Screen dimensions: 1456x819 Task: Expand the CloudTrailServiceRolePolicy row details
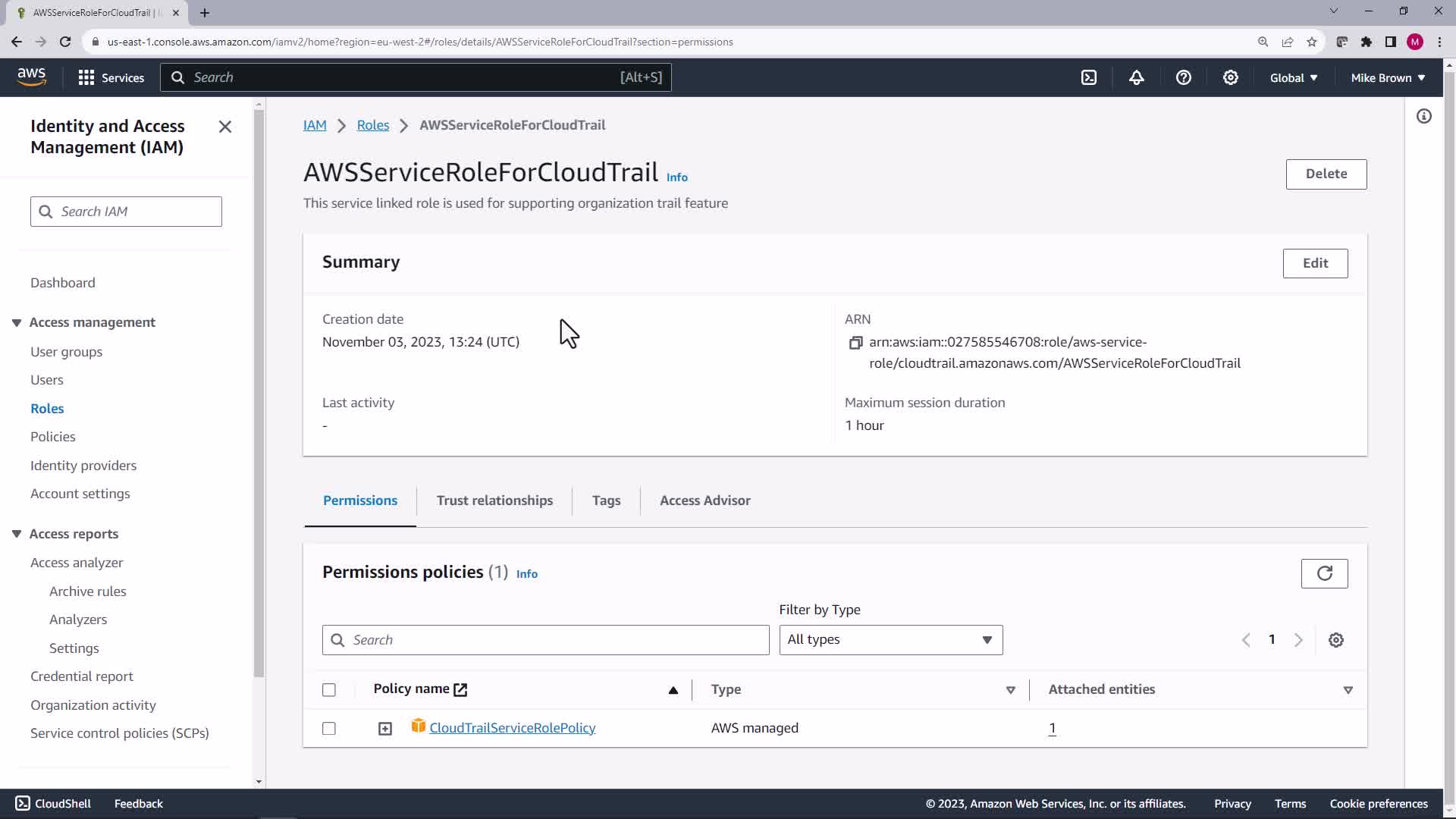(385, 729)
